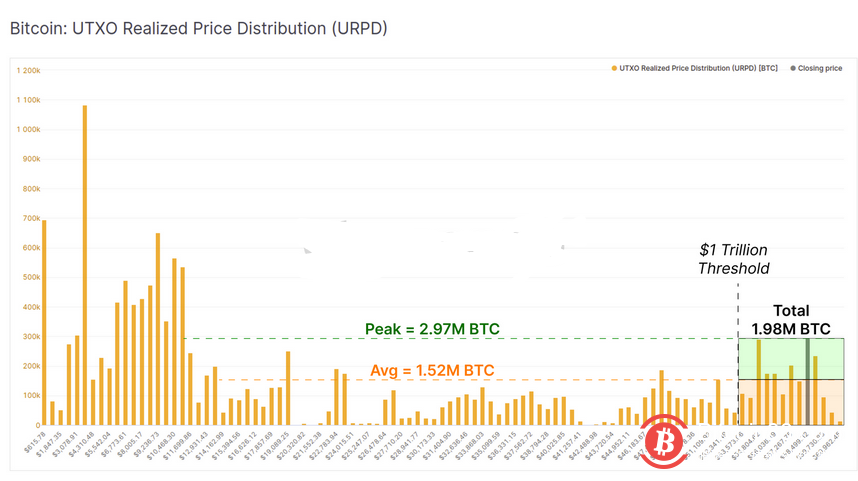Image resolution: width=858 pixels, height=481 pixels.
Task: Toggle the Closing price legend label
Action: tap(820, 68)
